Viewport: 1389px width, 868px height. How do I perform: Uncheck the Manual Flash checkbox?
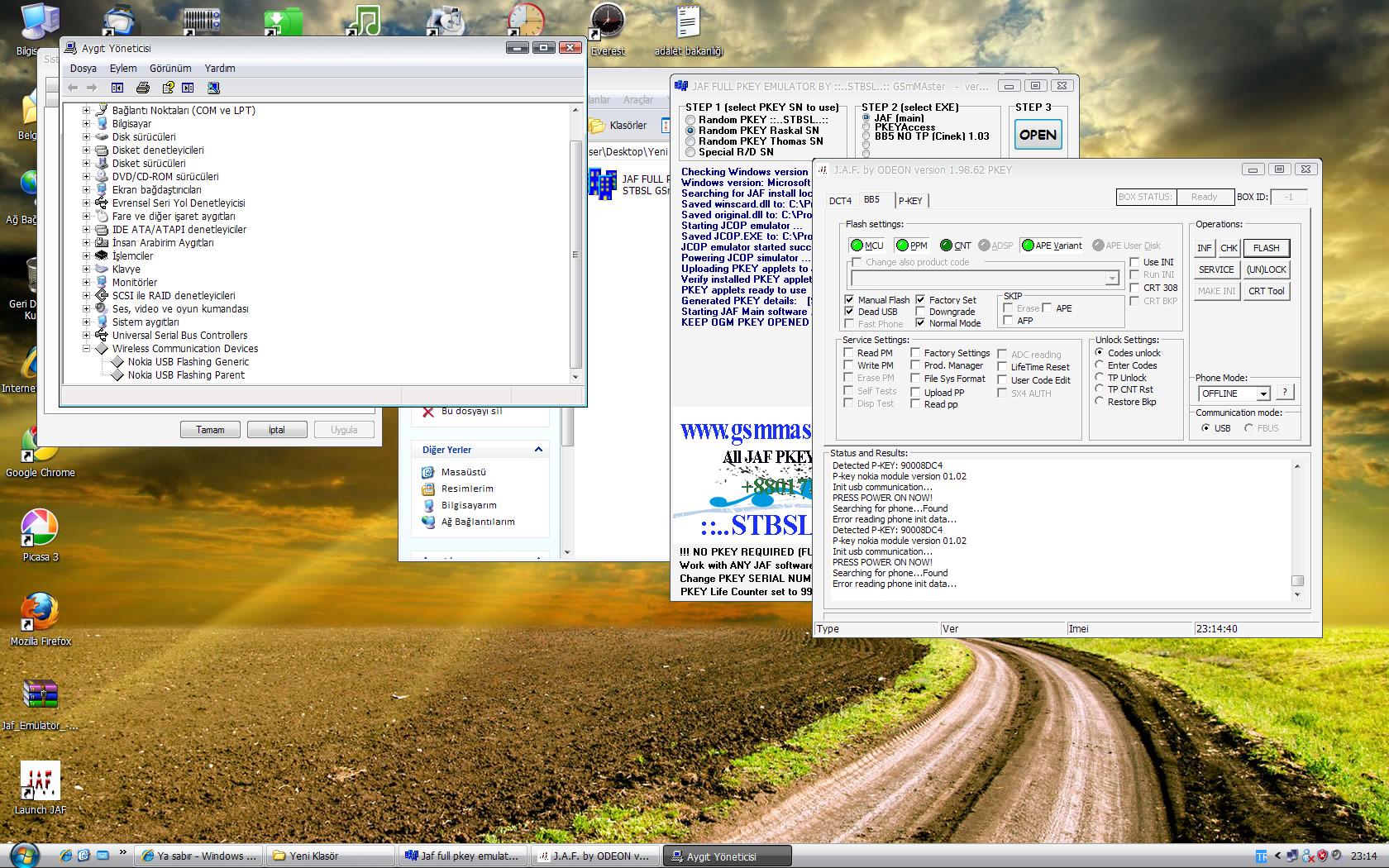(849, 300)
